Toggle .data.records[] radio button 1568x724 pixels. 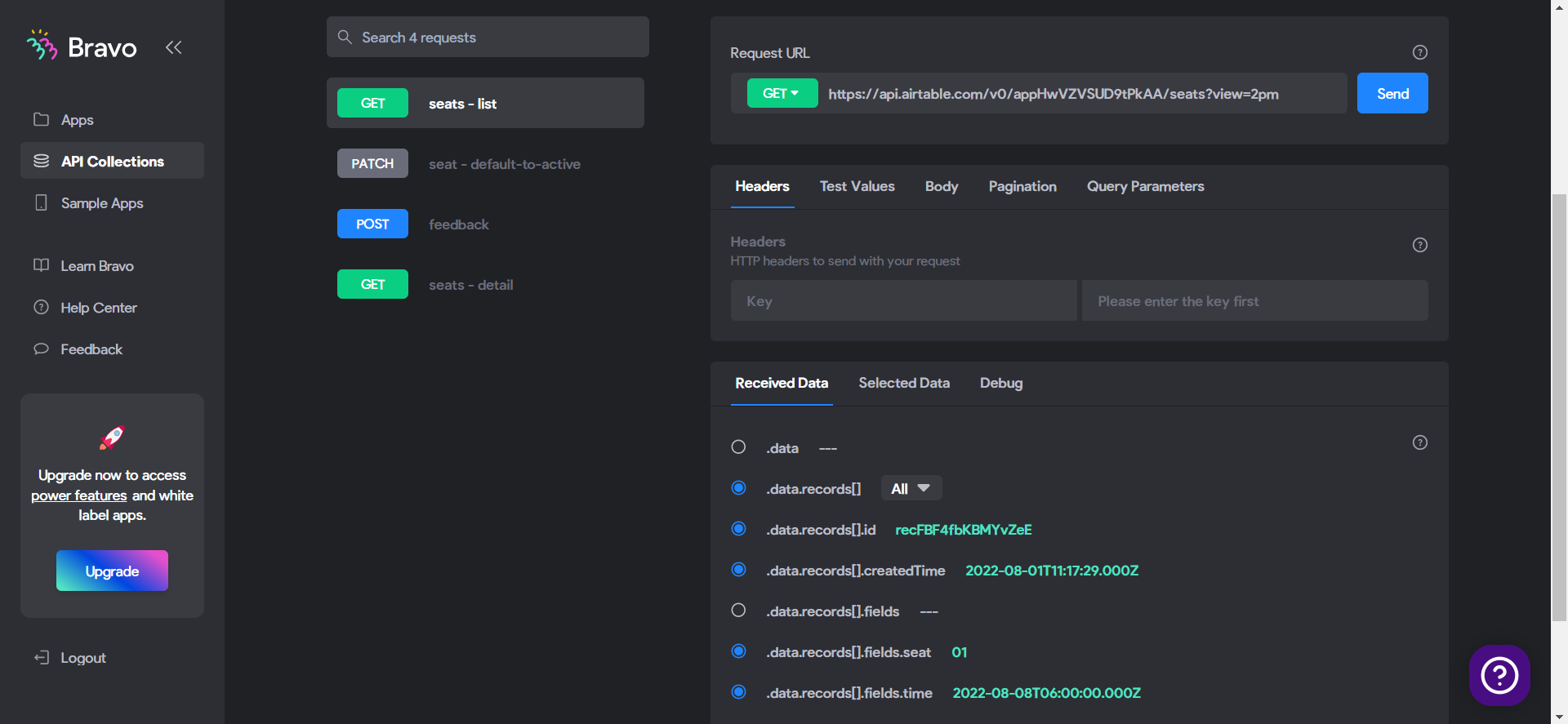tap(738, 488)
